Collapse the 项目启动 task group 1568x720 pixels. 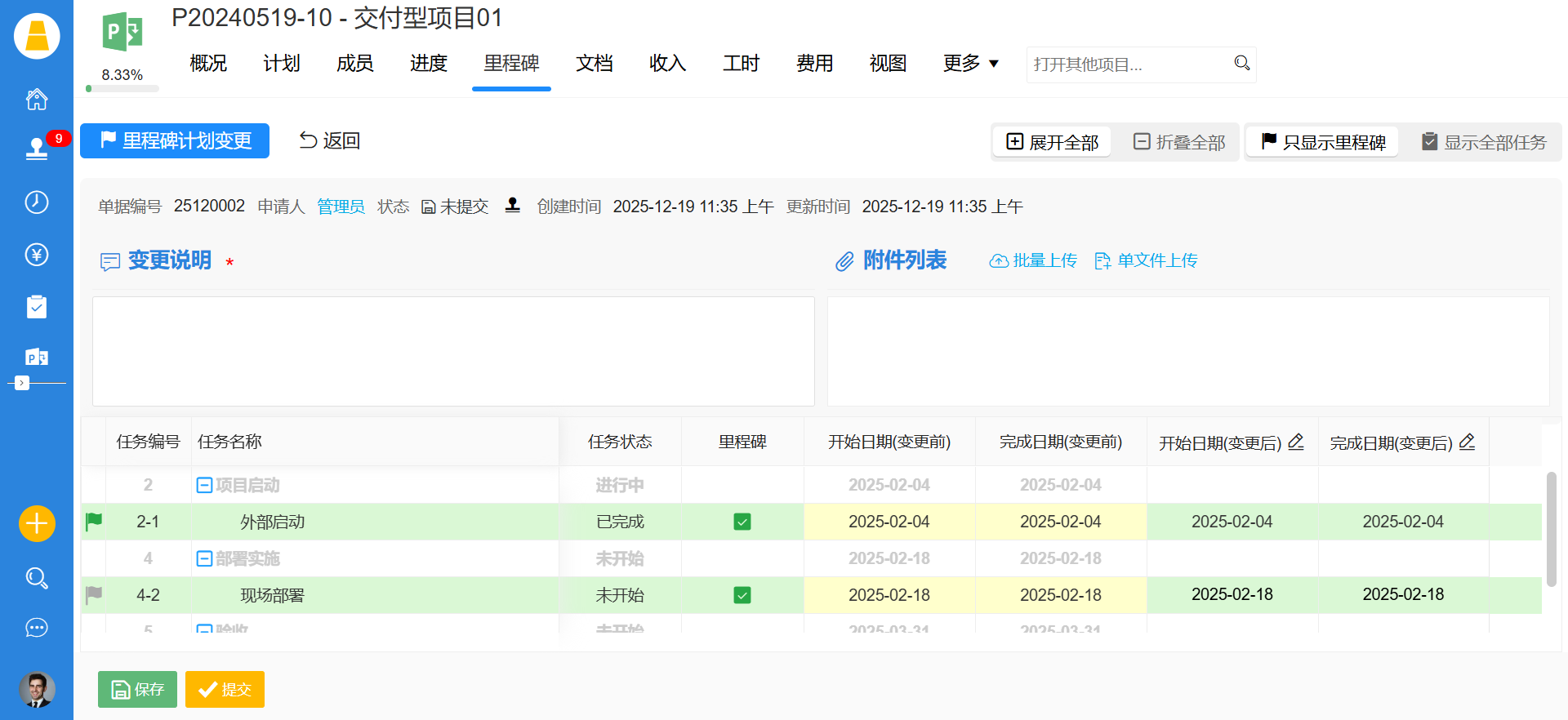(x=204, y=486)
